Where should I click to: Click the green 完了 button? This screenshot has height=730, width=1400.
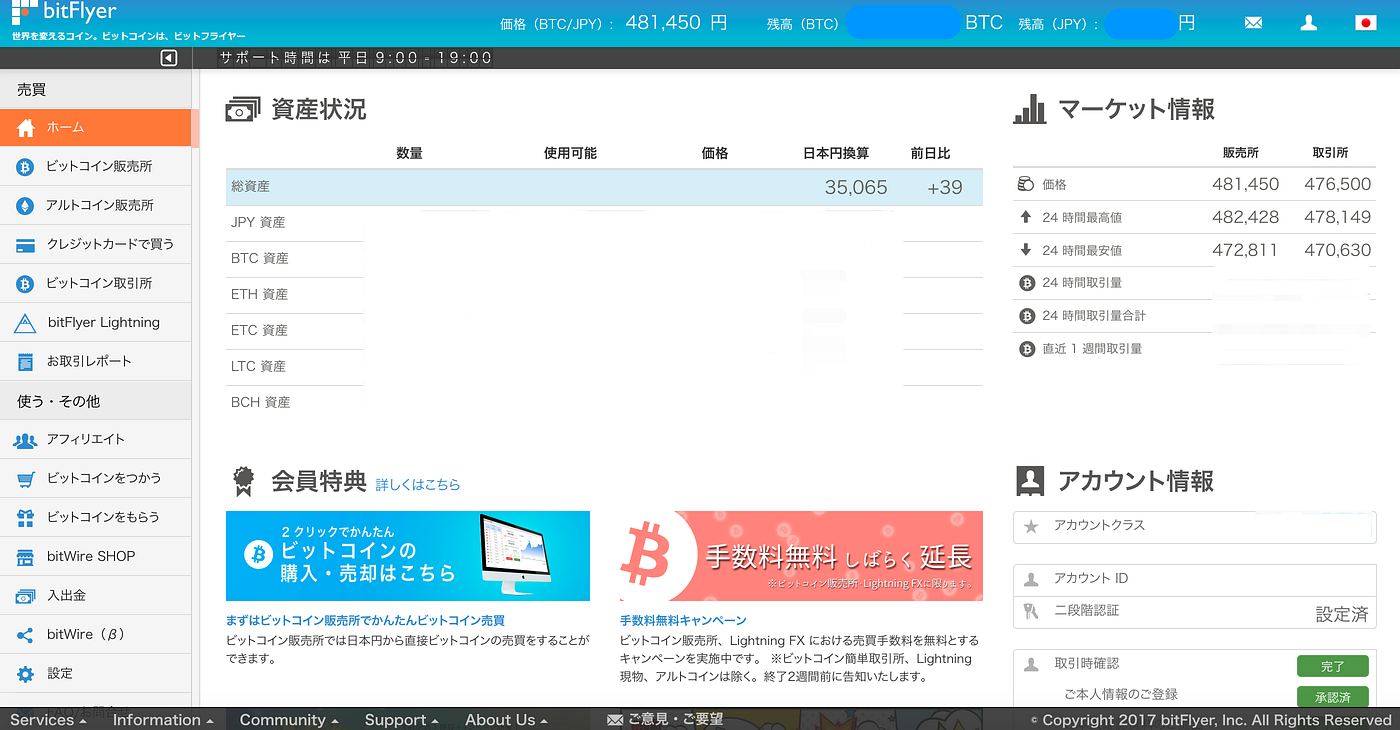pyautogui.click(x=1333, y=666)
